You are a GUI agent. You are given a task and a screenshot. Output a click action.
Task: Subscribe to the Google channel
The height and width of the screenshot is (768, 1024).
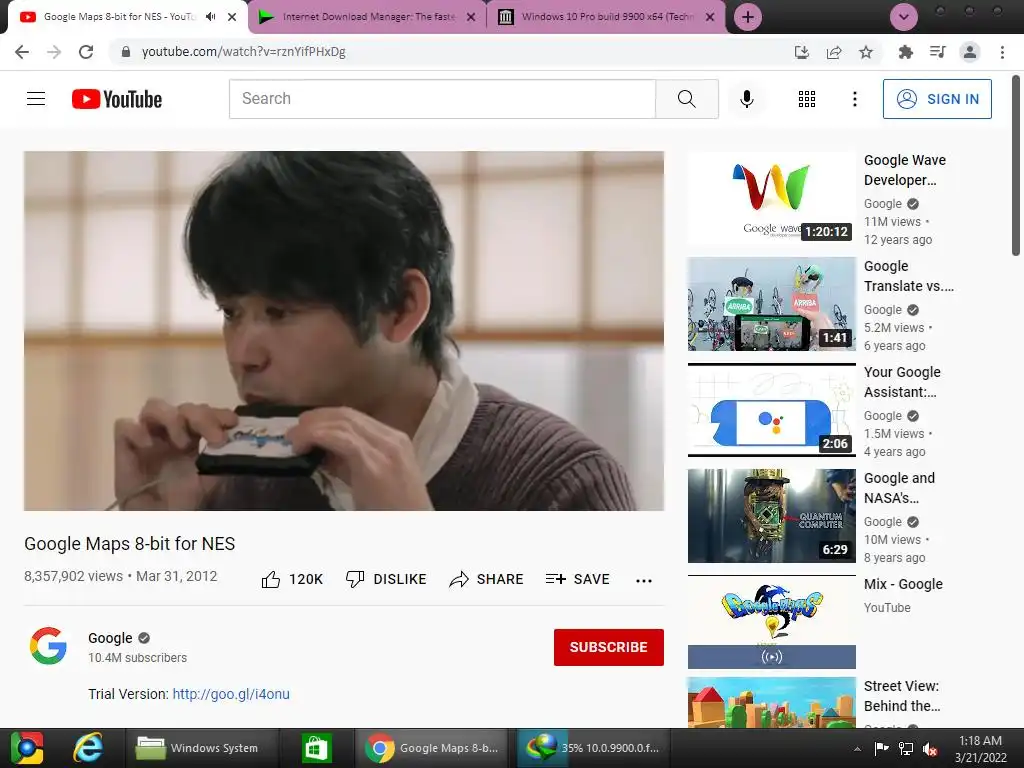[609, 647]
